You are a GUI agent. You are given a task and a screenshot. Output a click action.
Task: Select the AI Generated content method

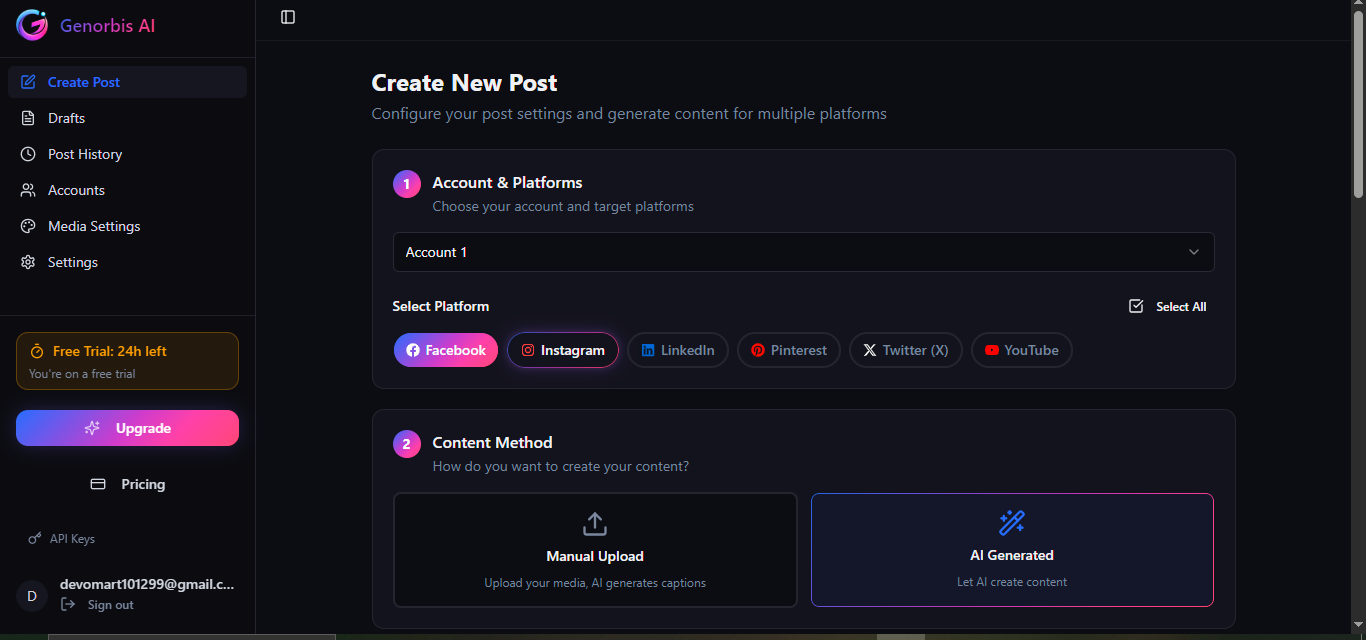1011,550
